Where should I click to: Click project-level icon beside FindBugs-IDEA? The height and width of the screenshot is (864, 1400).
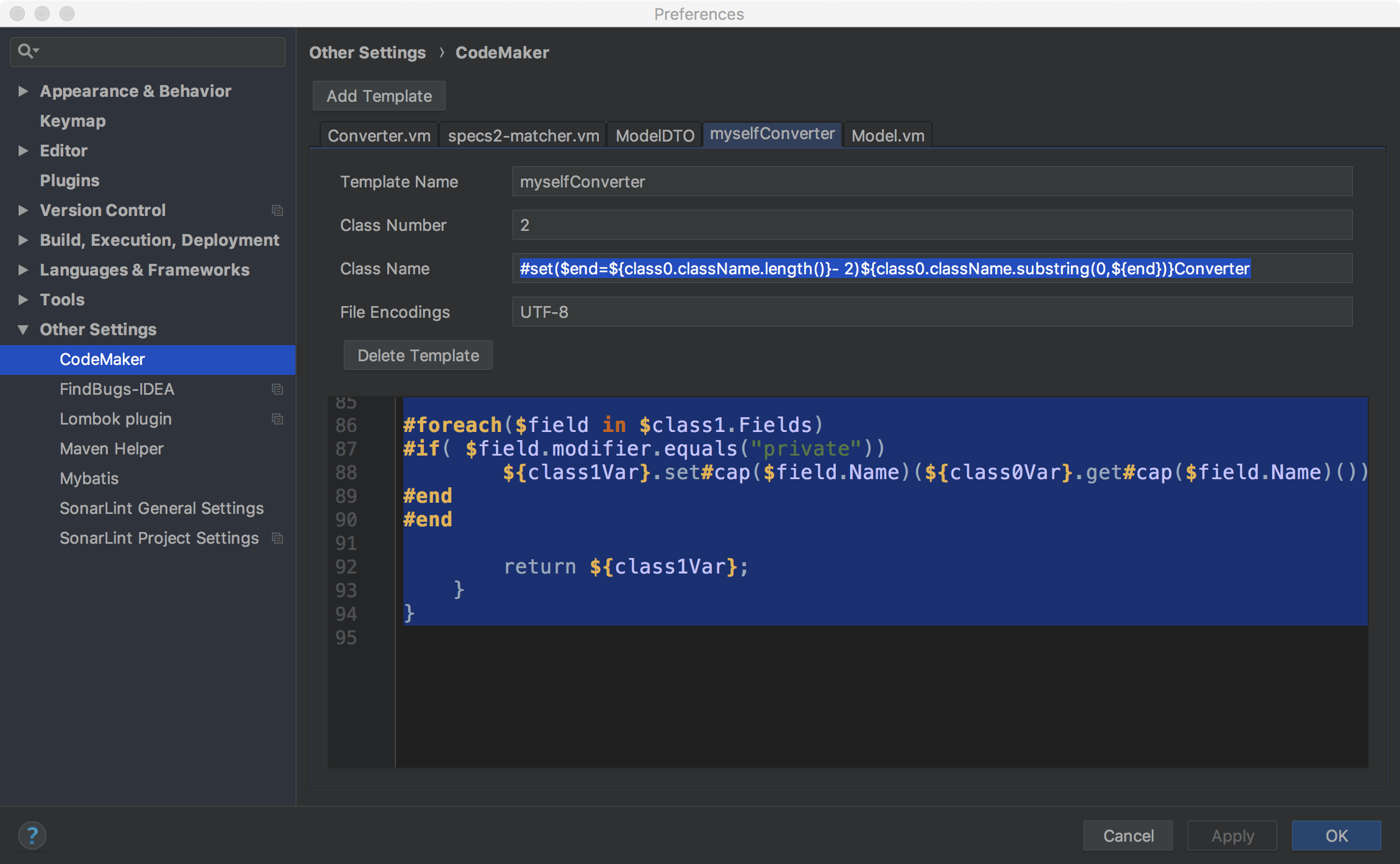pos(277,389)
